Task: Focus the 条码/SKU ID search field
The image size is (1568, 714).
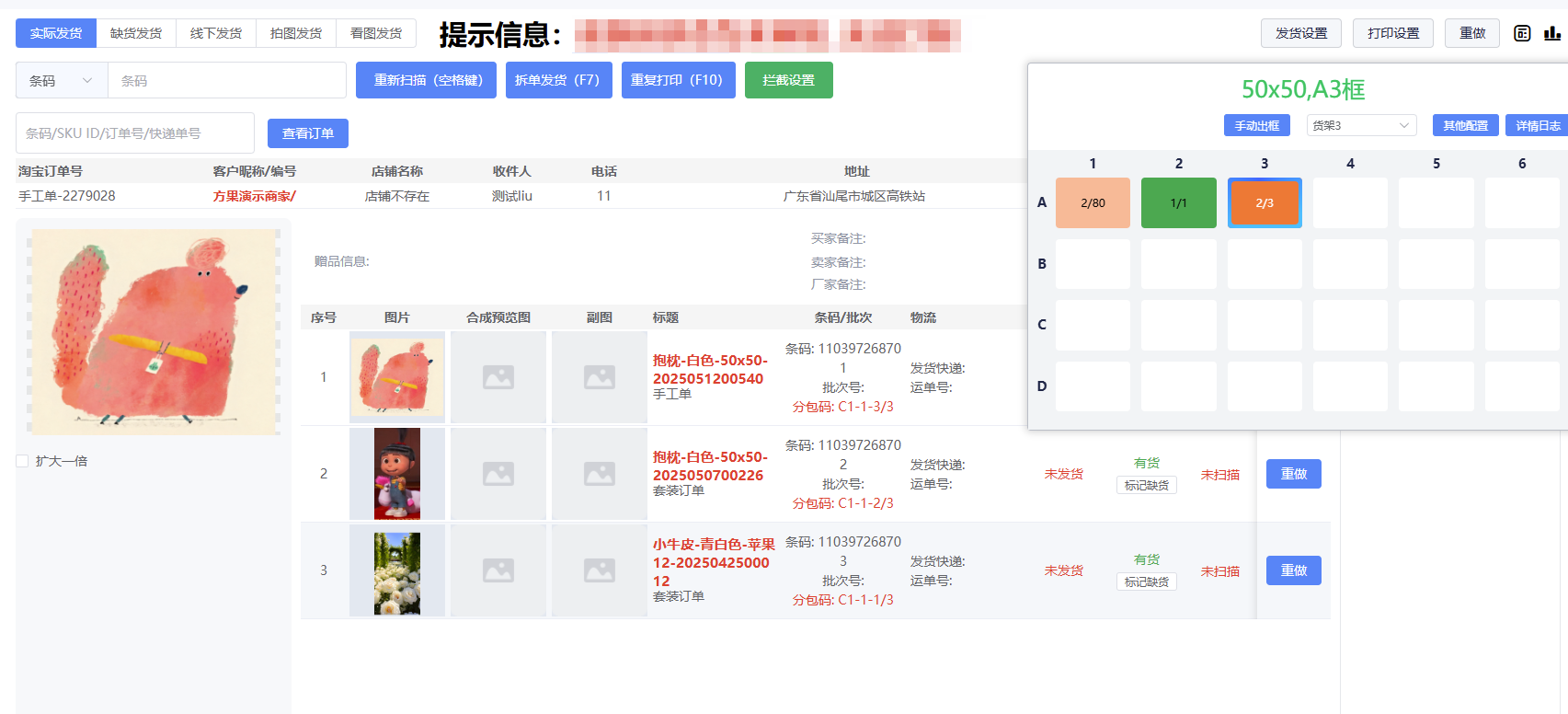Action: pos(135,133)
